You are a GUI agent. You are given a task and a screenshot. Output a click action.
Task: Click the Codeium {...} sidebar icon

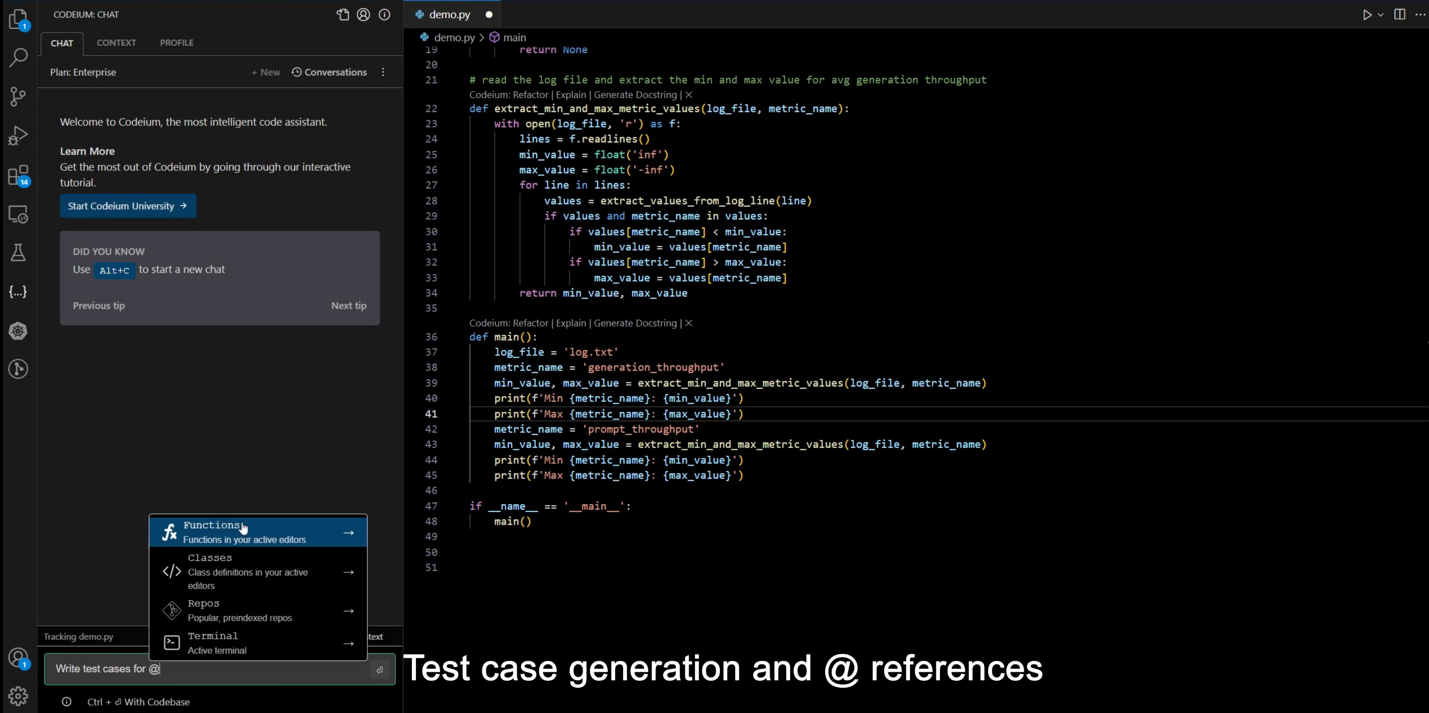point(17,291)
